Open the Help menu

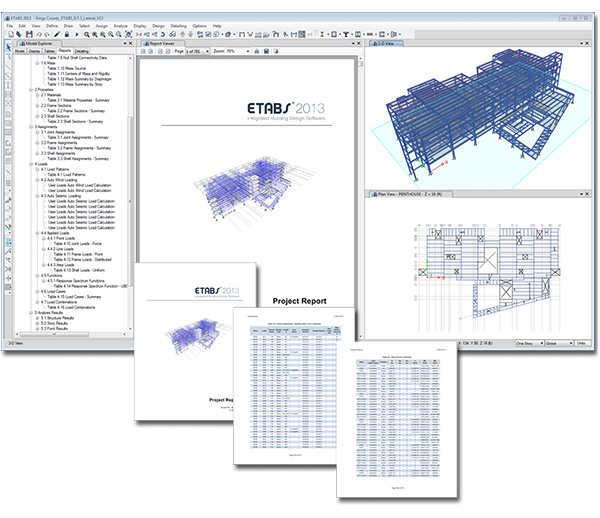[x=217, y=26]
